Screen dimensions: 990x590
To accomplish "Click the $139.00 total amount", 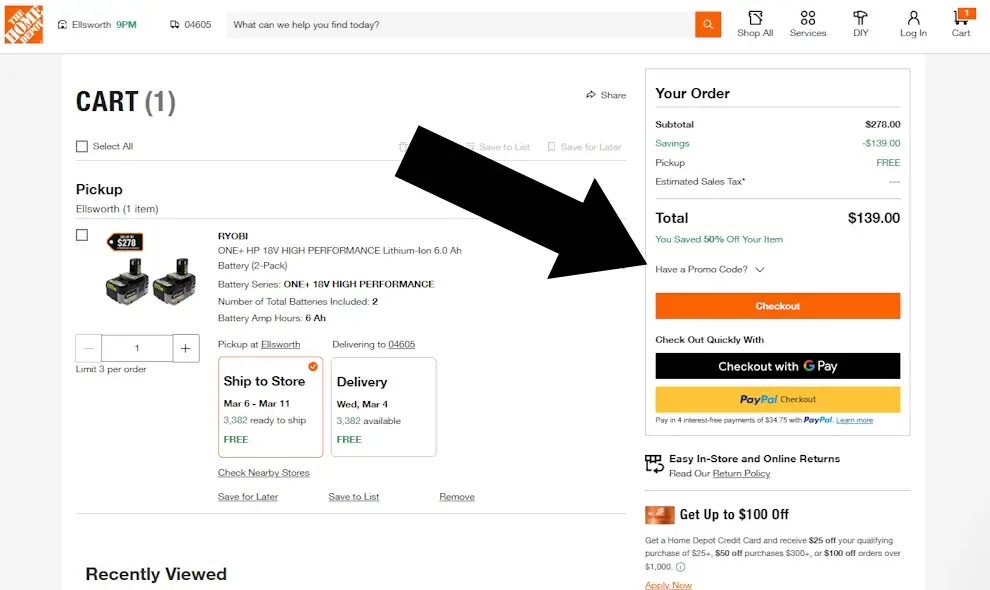I will 874,218.
